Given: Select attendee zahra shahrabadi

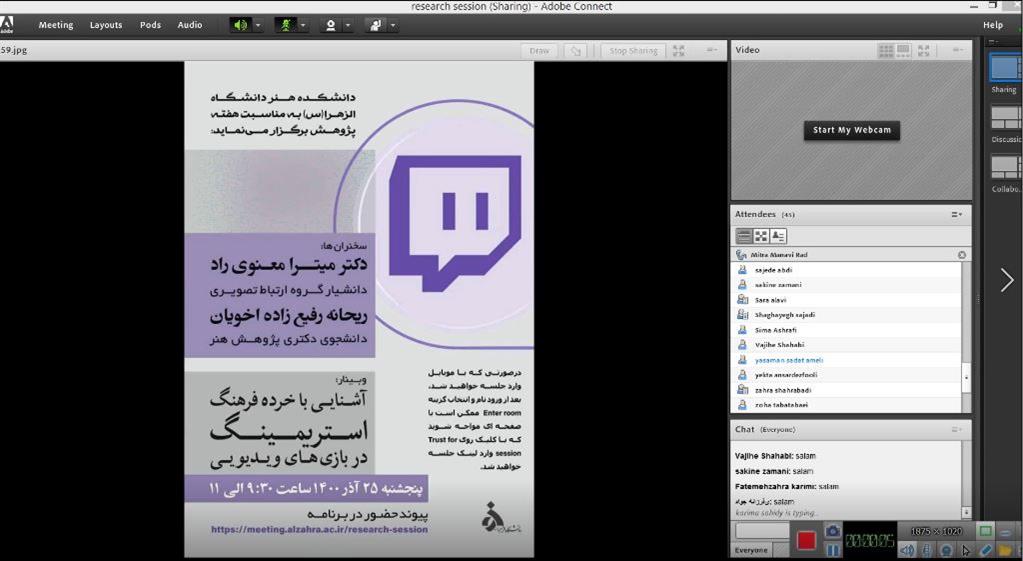Looking at the screenshot, I should (x=847, y=390).
